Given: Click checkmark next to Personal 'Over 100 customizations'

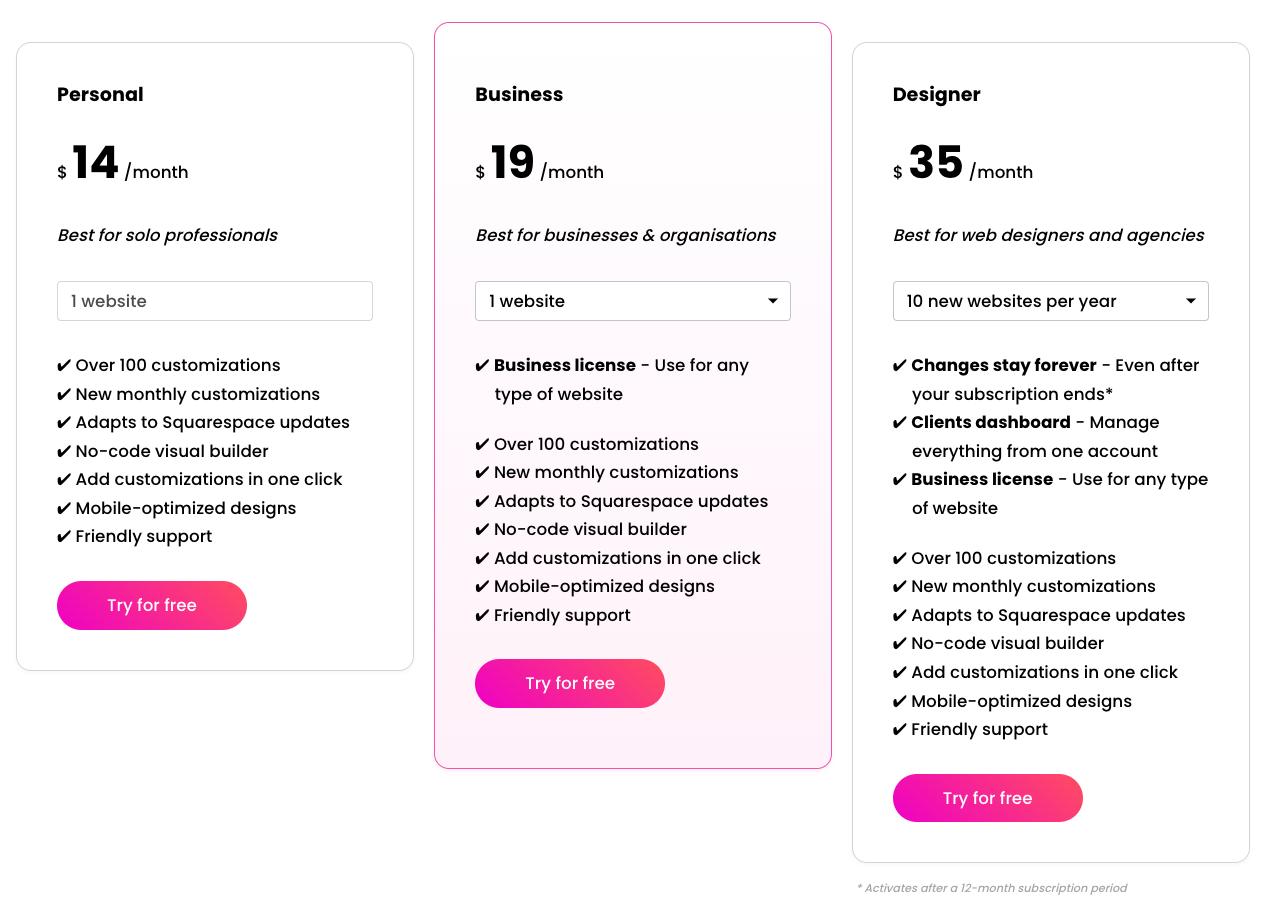Looking at the screenshot, I should pyautogui.click(x=64, y=366).
